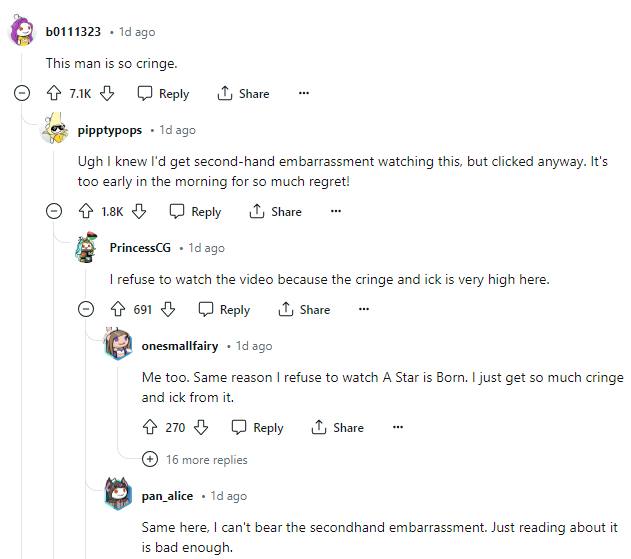
Task: Reply to onesmallfairy's comment
Action: click(257, 427)
